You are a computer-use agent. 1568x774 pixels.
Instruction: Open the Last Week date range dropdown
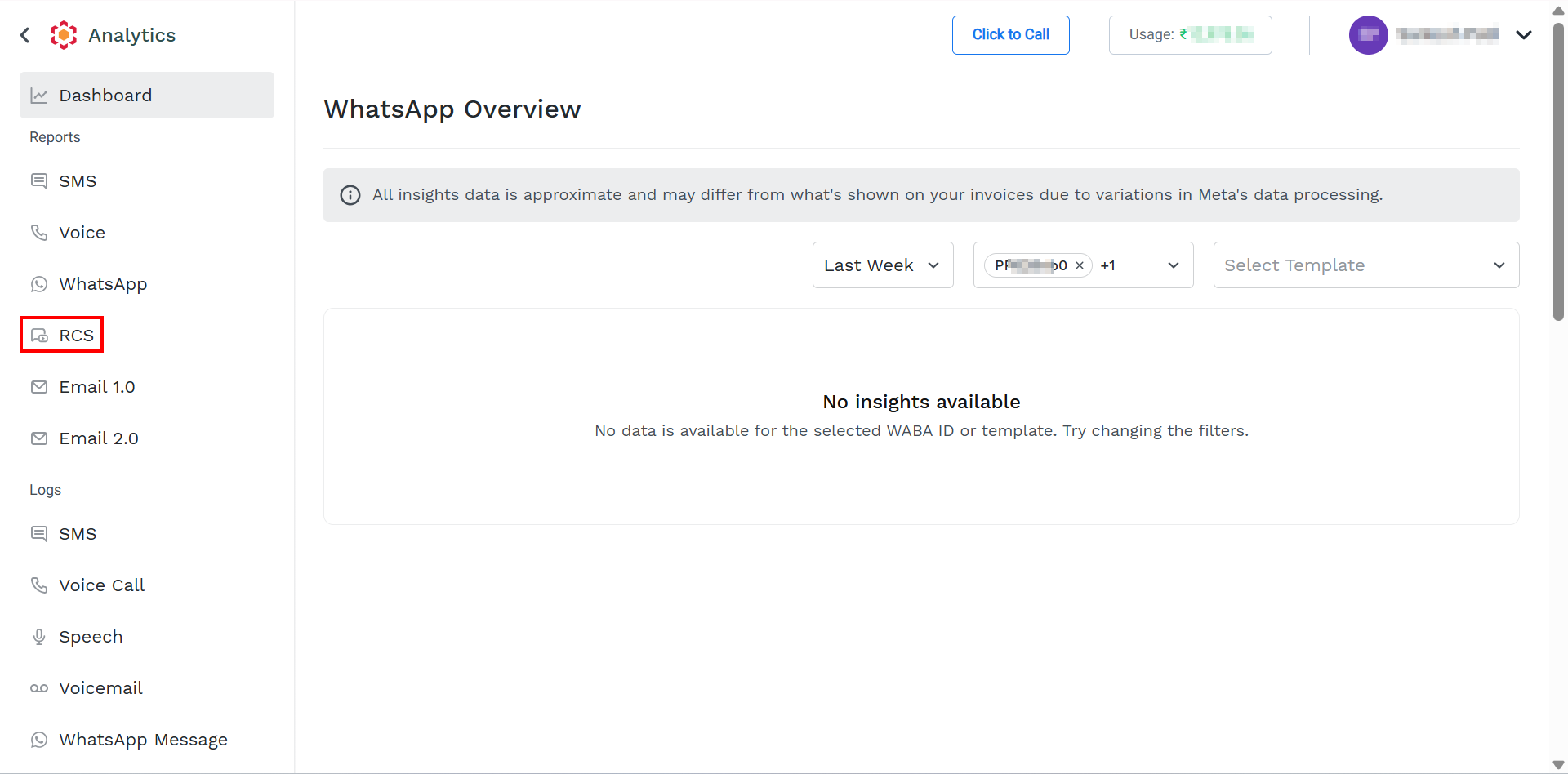[883, 265]
